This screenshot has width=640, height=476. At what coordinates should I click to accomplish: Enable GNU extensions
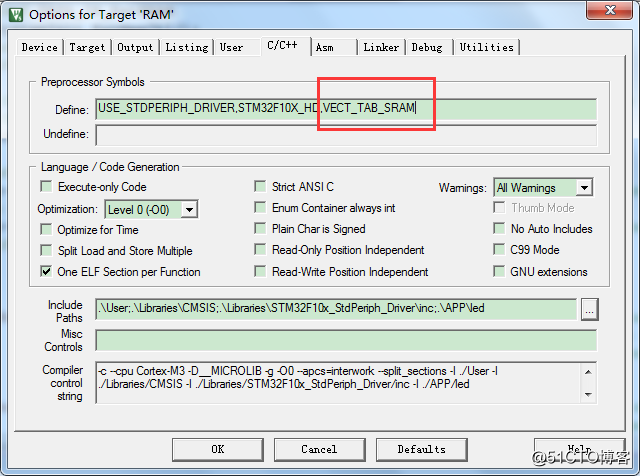pyautogui.click(x=499, y=271)
